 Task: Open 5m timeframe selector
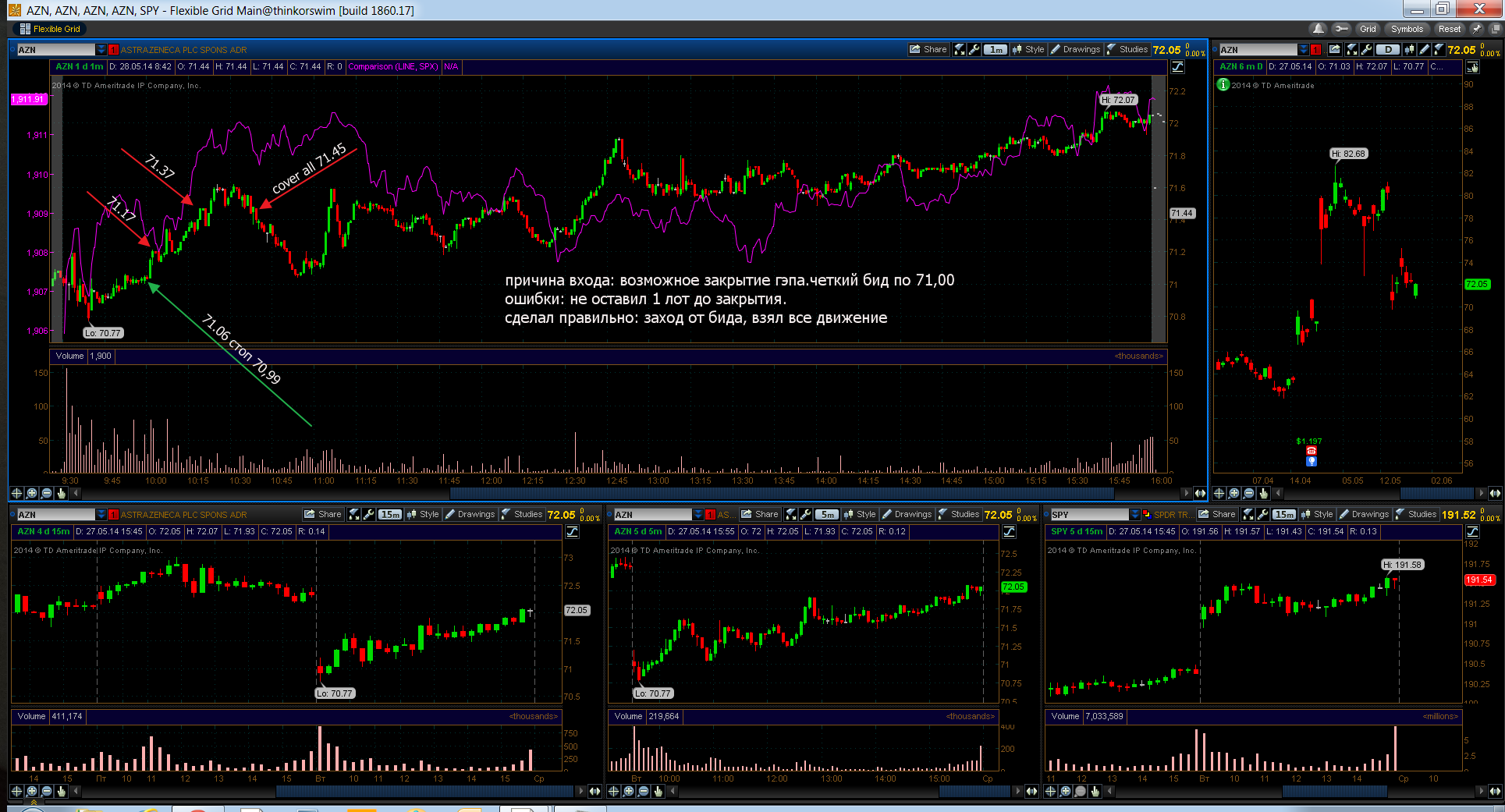[827, 514]
